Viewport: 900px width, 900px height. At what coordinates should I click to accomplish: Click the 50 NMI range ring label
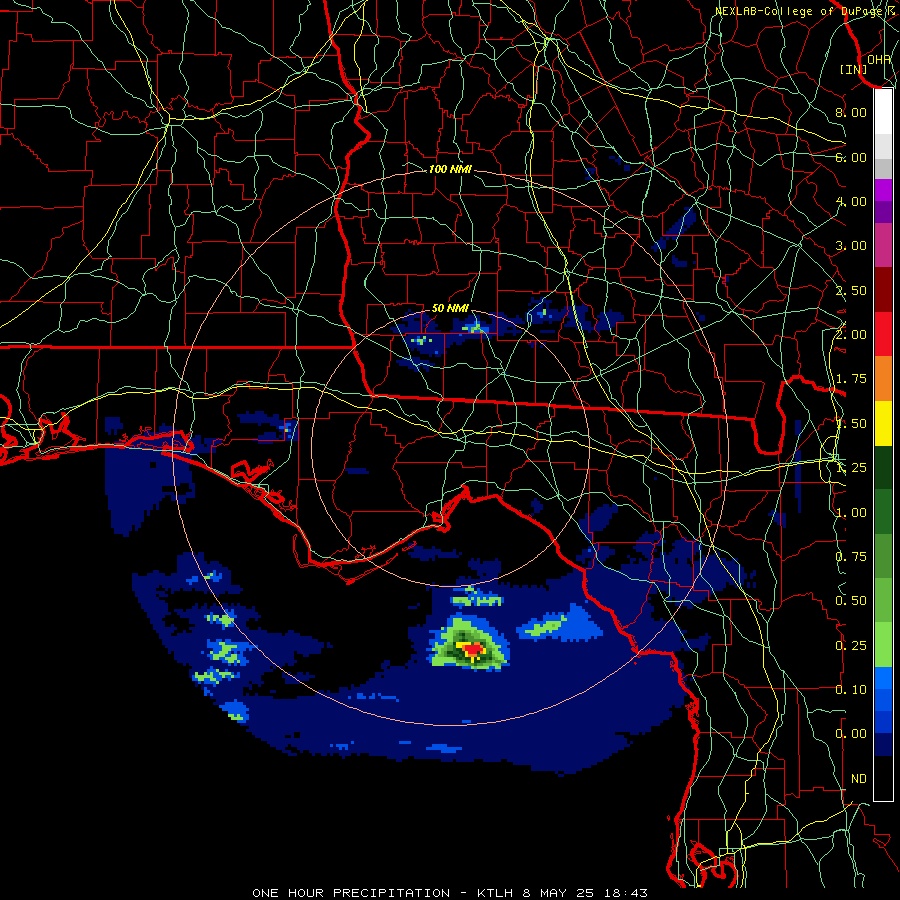pyautogui.click(x=449, y=308)
